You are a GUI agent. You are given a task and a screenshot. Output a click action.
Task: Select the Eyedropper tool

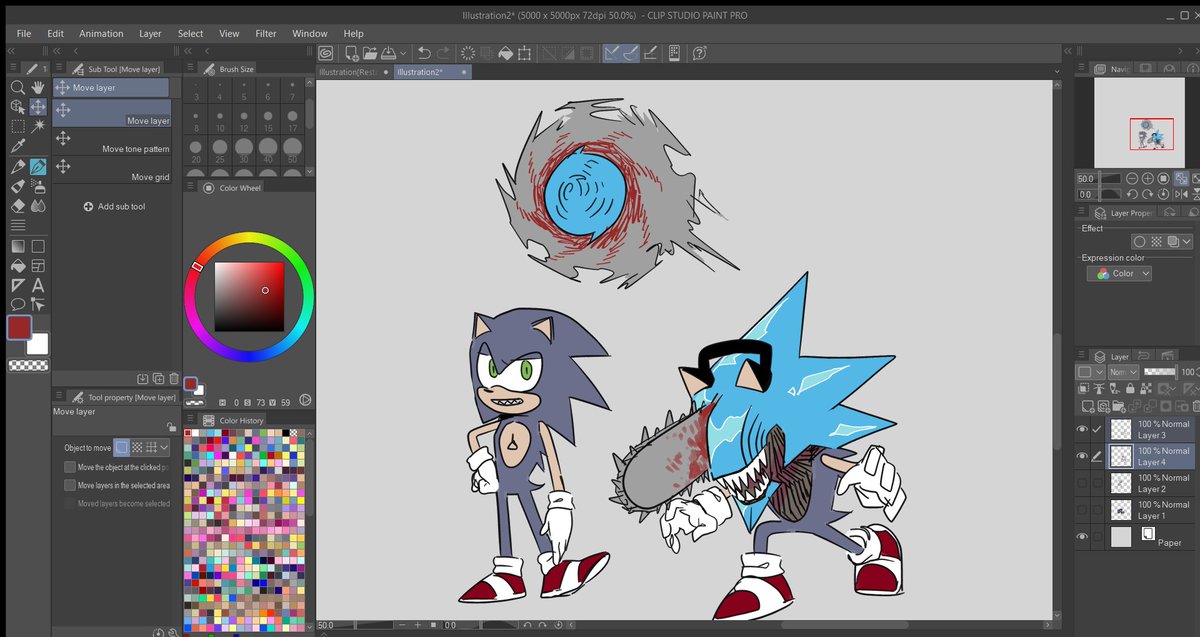[x=17, y=147]
